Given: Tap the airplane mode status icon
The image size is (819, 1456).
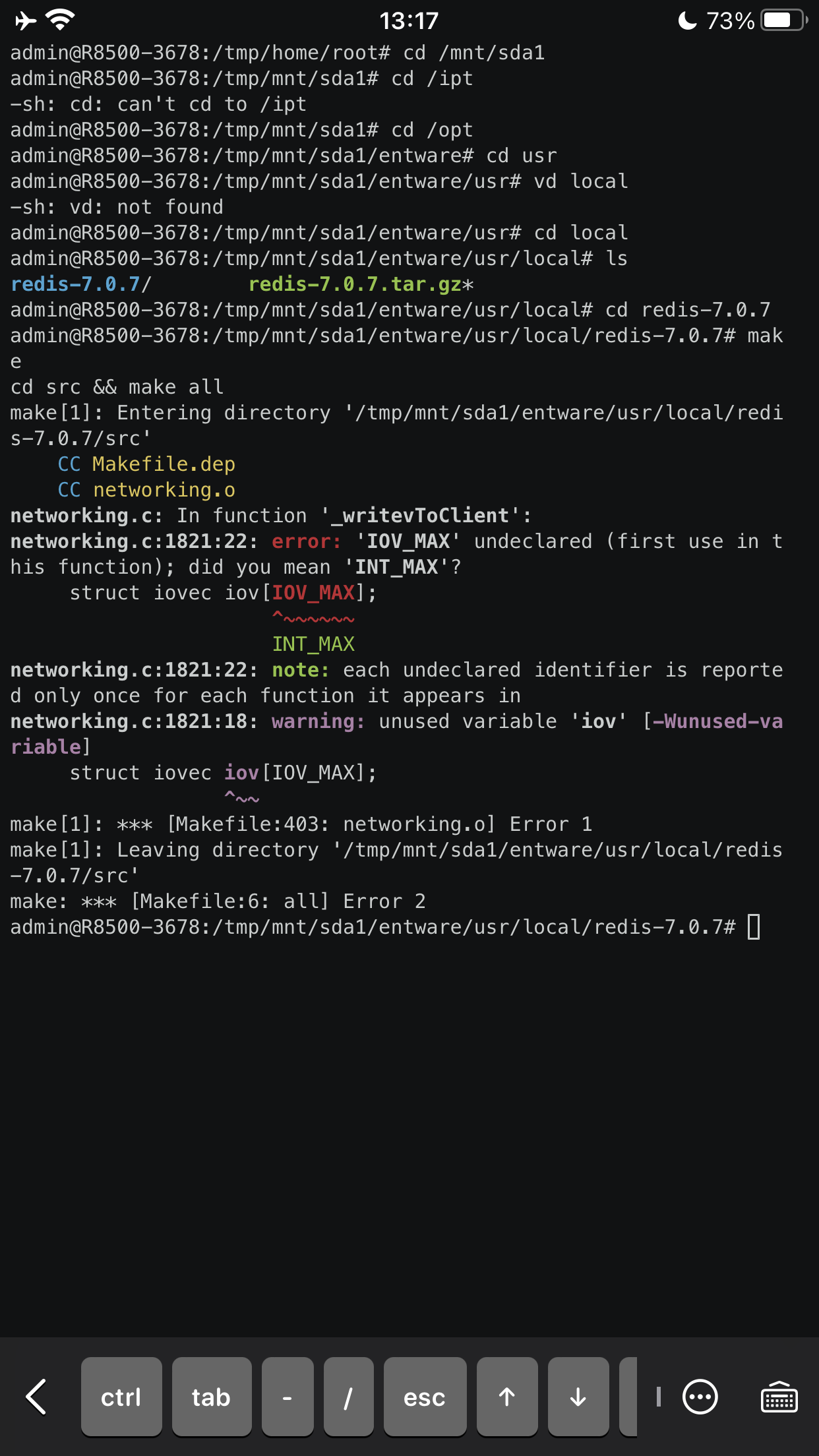Looking at the screenshot, I should (25, 21).
